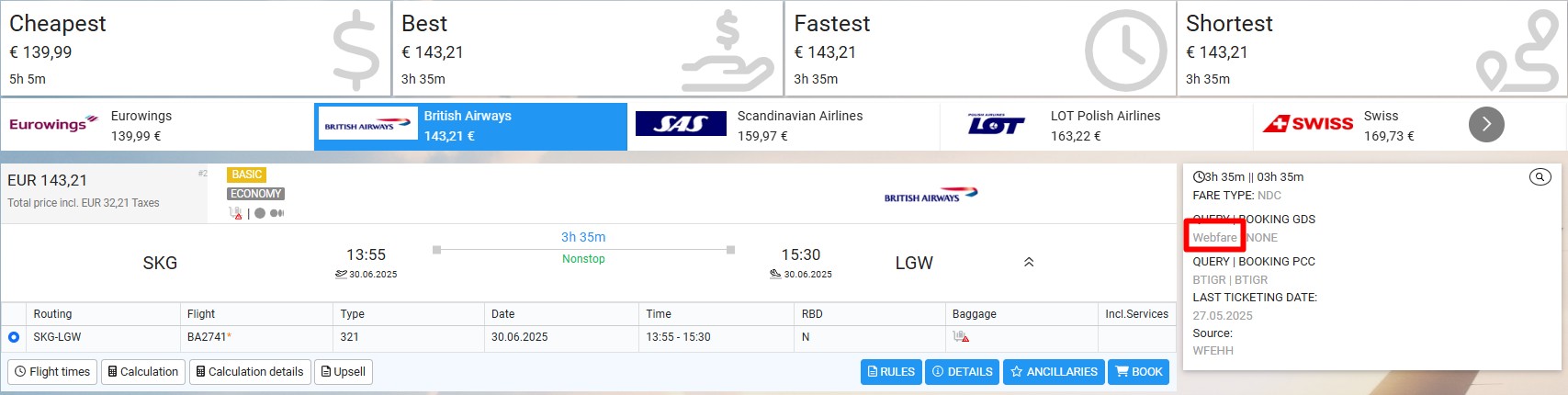Open the ANCILLARIES options
Screen dimensions: 1568x395
1054,372
